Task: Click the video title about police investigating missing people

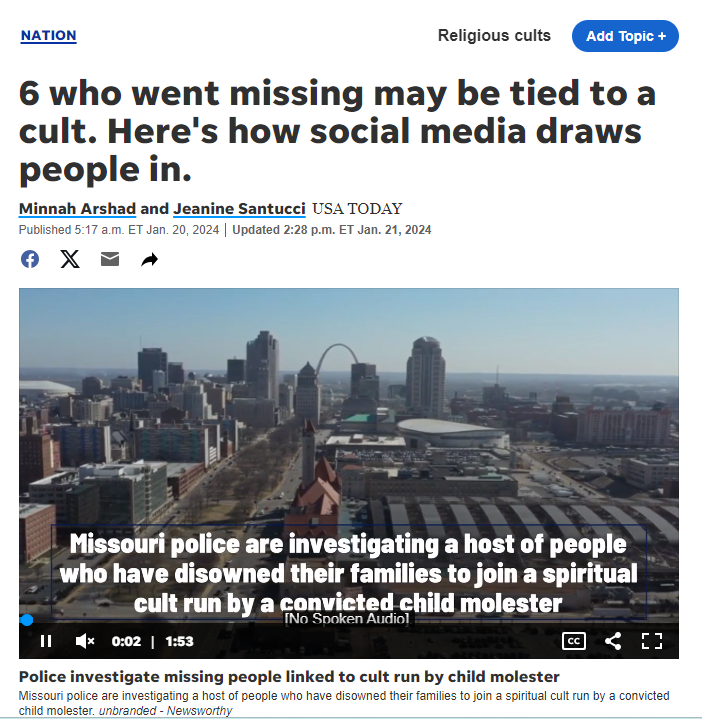Action: coord(289,677)
